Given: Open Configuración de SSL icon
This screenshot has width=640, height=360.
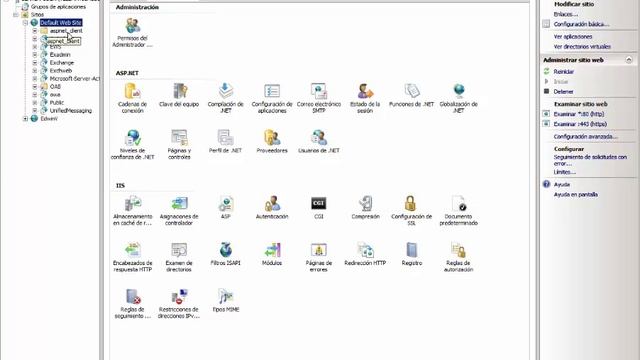Looking at the screenshot, I should click(x=411, y=203).
